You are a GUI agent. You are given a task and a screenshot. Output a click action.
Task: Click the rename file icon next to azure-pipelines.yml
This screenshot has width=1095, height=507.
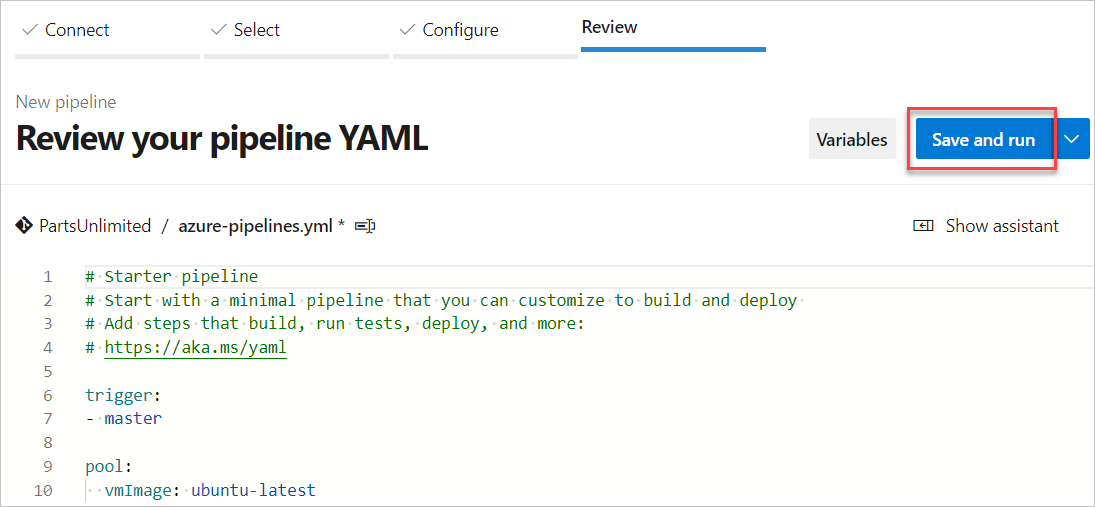click(x=365, y=226)
